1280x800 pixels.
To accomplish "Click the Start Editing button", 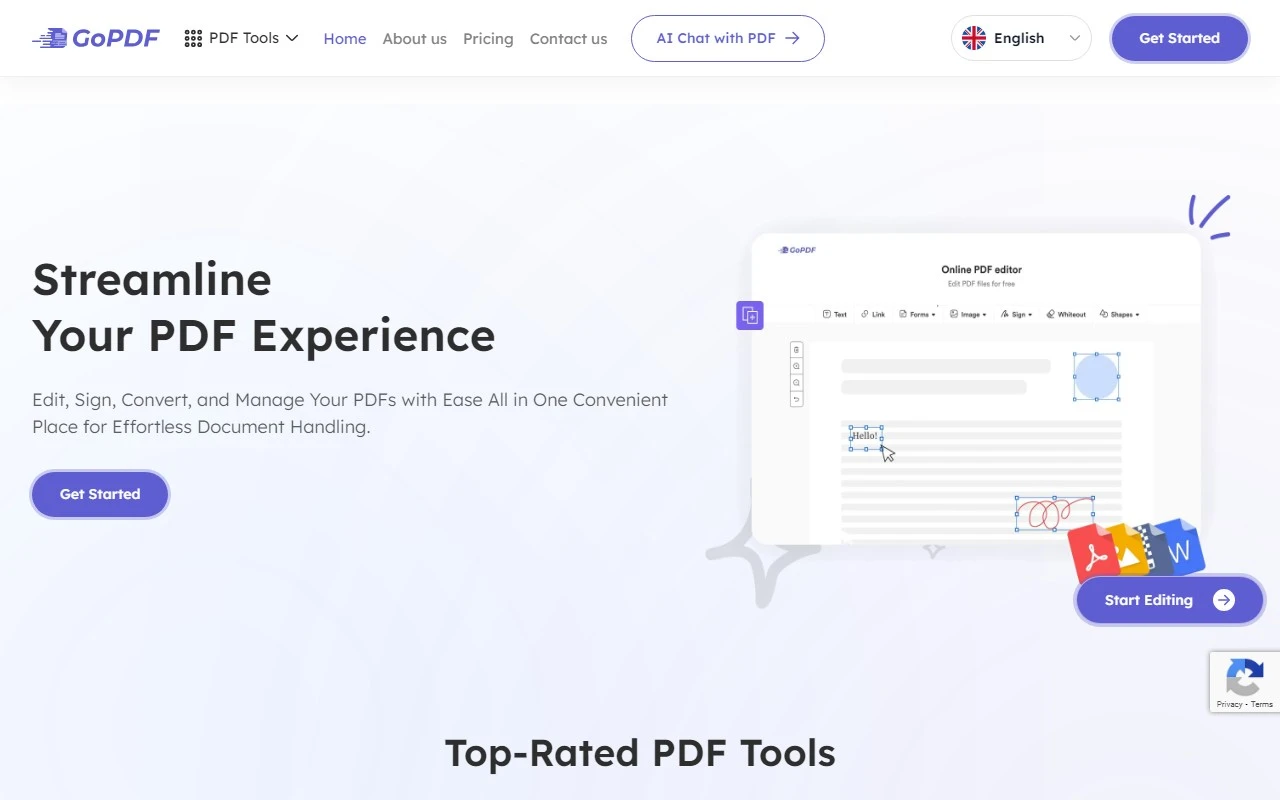I will click(1170, 600).
